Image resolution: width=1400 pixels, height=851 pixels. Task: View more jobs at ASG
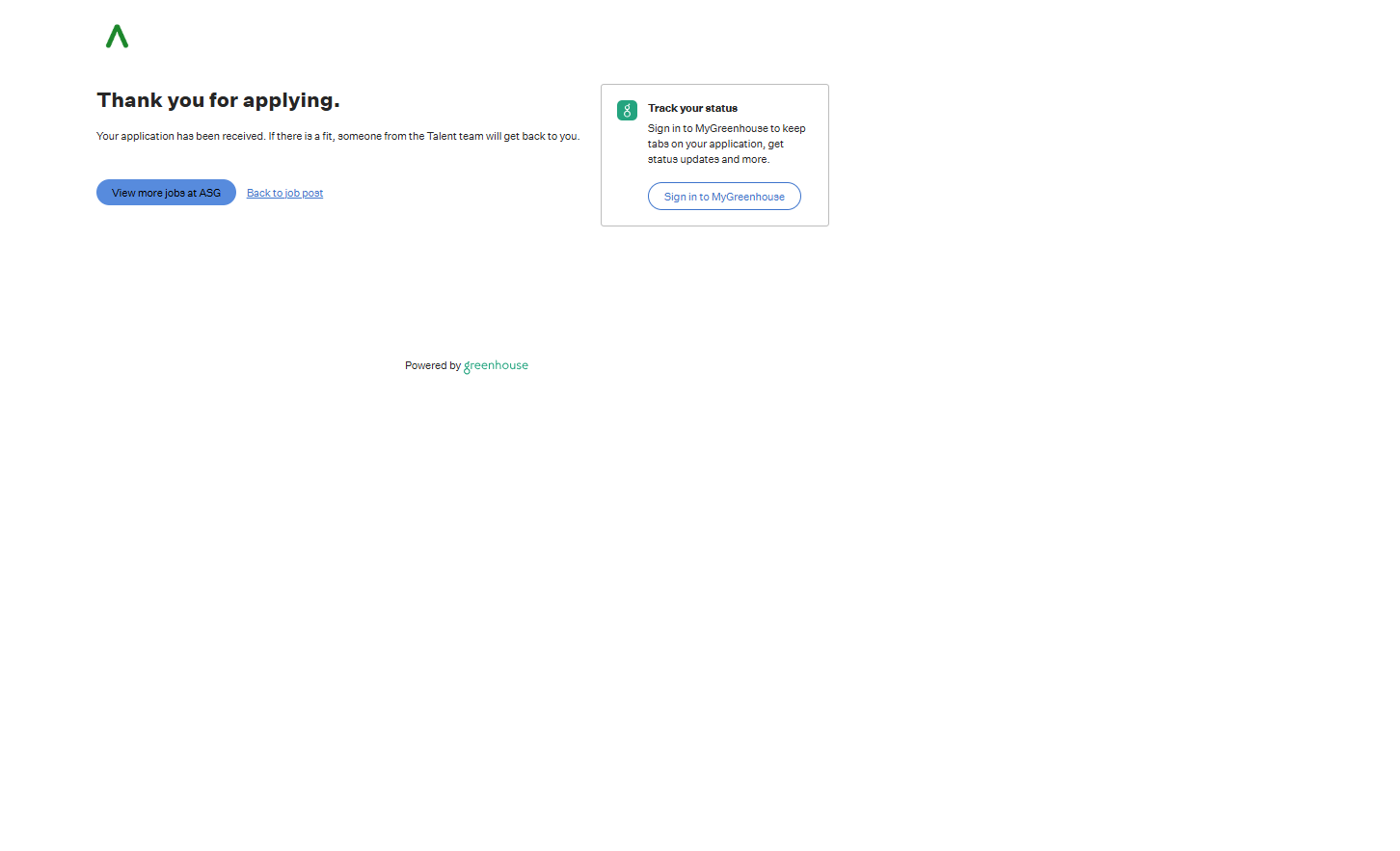166,193
